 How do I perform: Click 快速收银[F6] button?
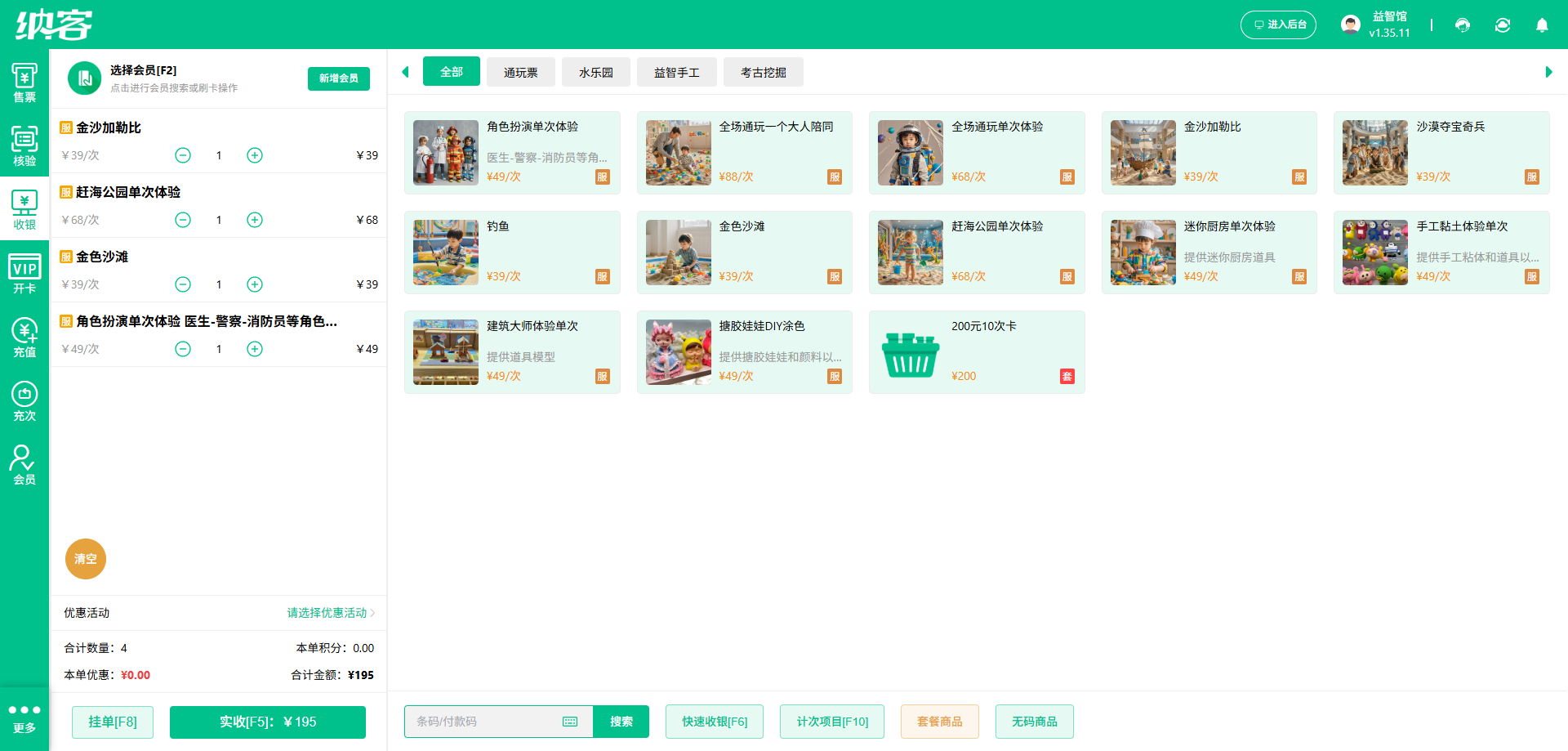click(715, 722)
